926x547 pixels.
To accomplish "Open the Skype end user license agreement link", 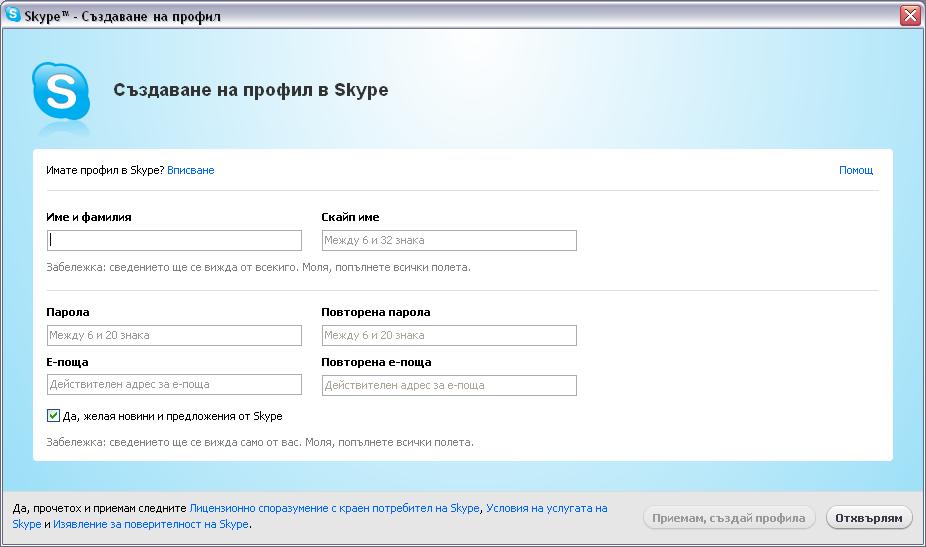I will coord(334,508).
